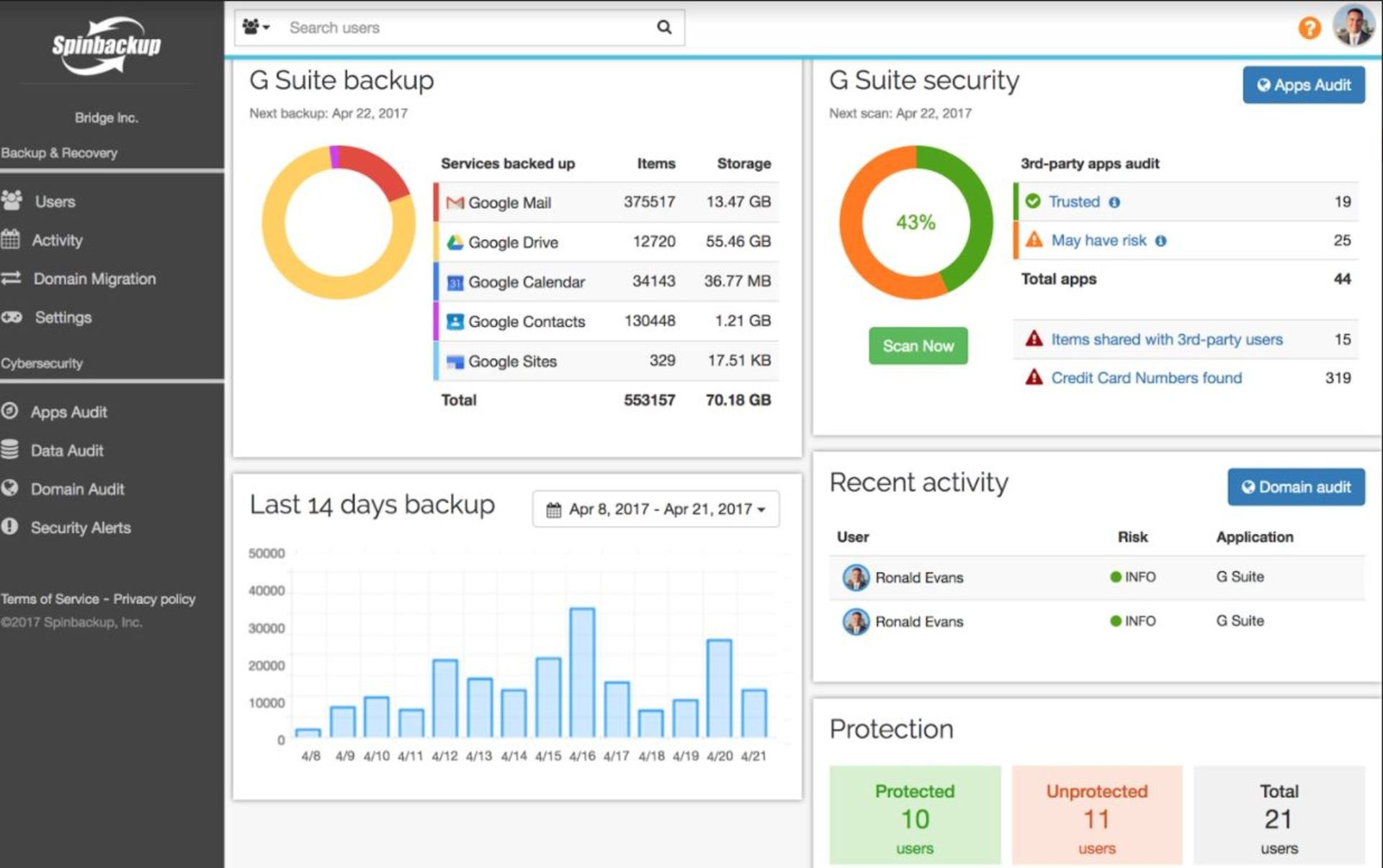Click the info icon next to May have risk
This screenshot has height=868, width=1383.
coord(1160,241)
